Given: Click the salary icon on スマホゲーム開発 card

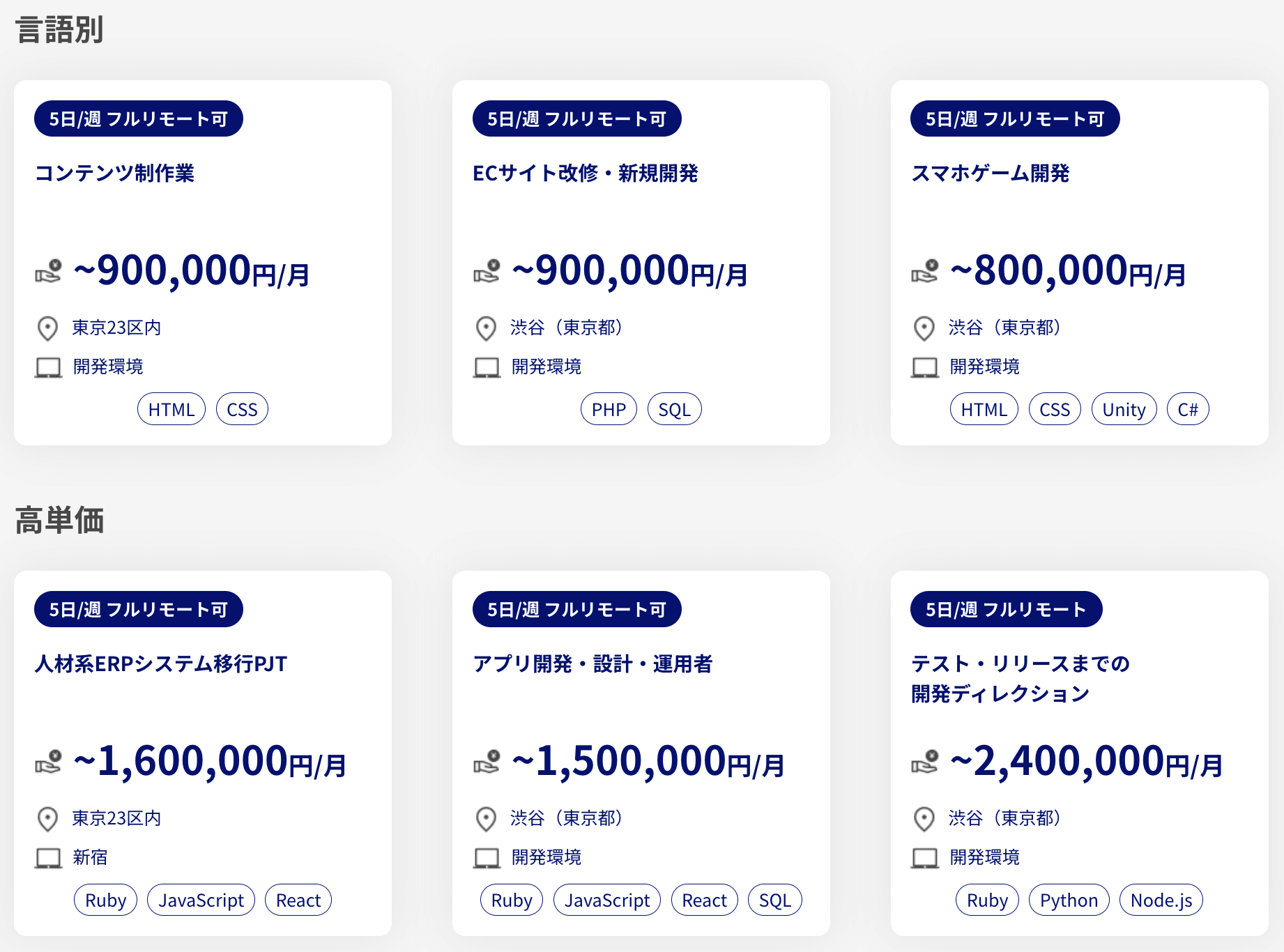Looking at the screenshot, I should (924, 271).
